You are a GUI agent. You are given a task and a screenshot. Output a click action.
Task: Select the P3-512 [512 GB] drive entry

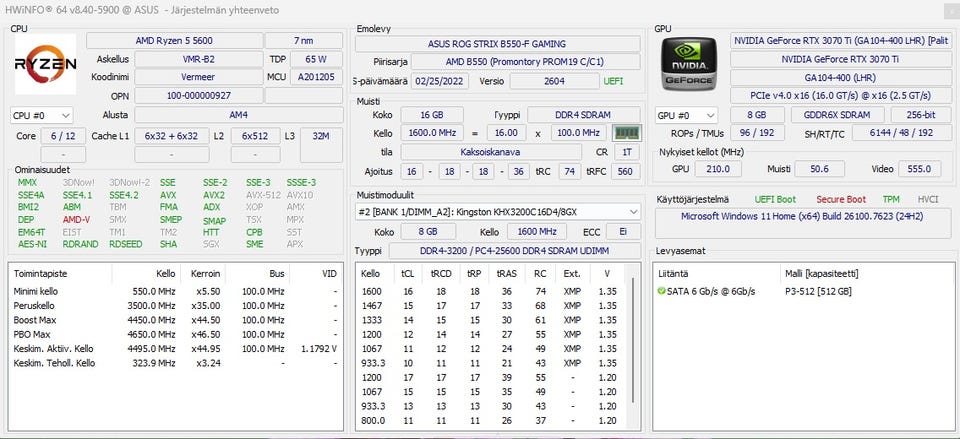(x=818, y=291)
